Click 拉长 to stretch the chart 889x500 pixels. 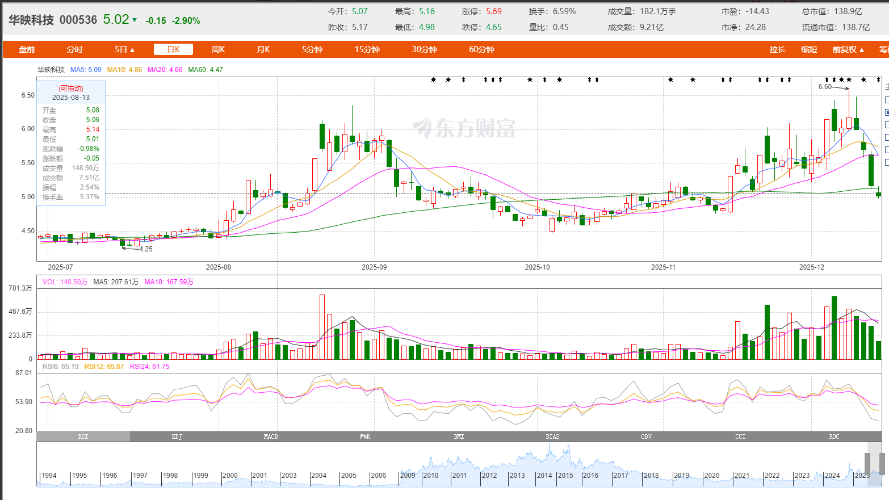pyautogui.click(x=777, y=49)
